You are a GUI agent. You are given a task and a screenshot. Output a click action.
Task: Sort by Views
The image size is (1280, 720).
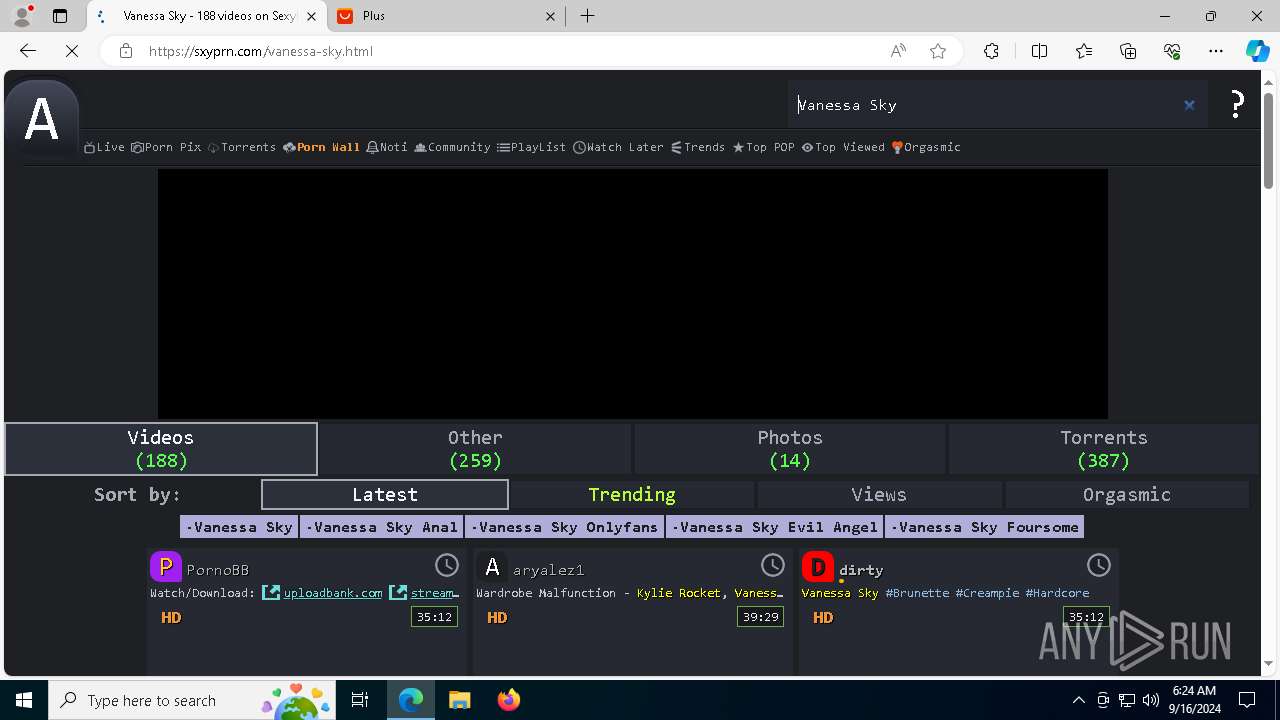(879, 494)
